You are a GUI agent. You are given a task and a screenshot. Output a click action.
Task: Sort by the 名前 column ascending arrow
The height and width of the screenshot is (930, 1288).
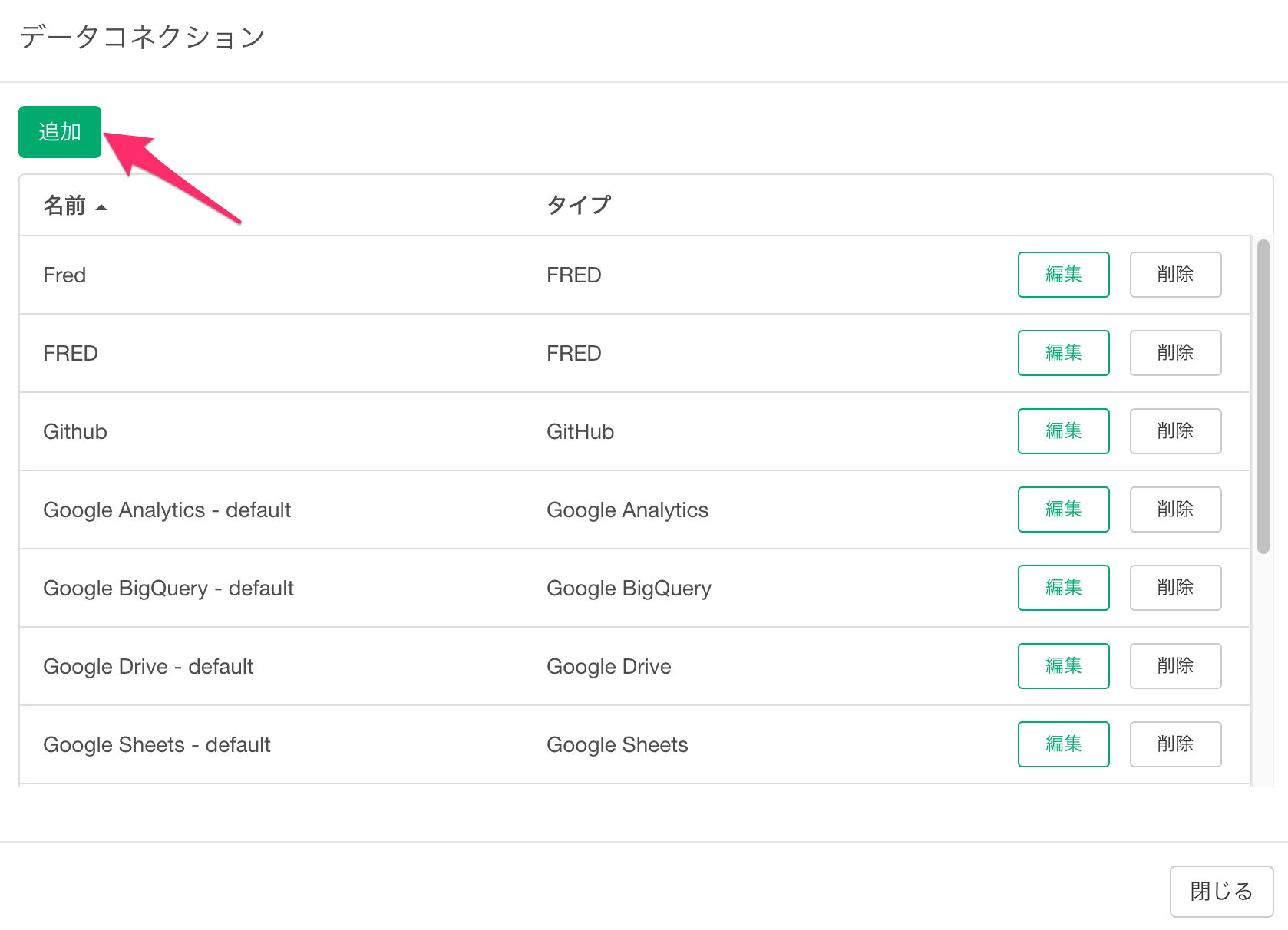point(101,206)
